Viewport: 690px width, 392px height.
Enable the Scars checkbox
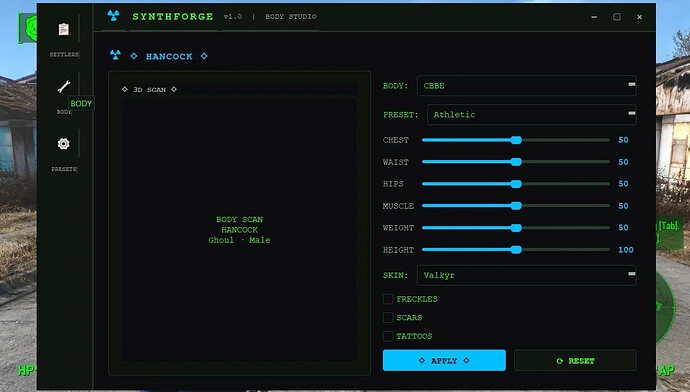(x=388, y=318)
